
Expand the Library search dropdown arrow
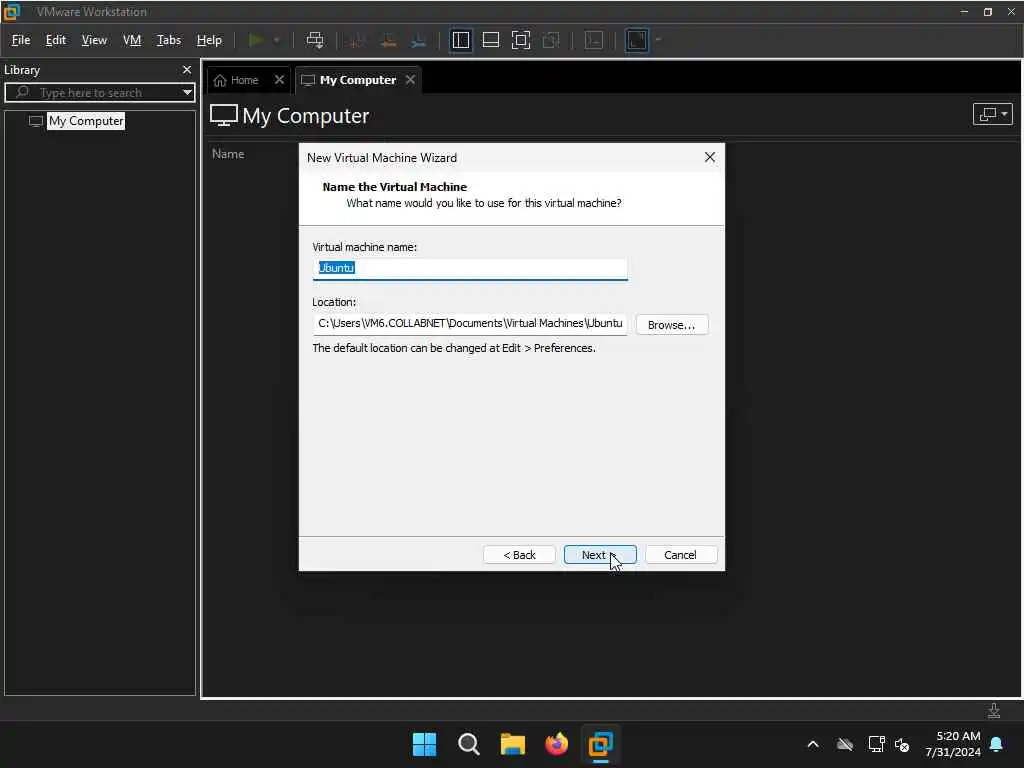(187, 93)
